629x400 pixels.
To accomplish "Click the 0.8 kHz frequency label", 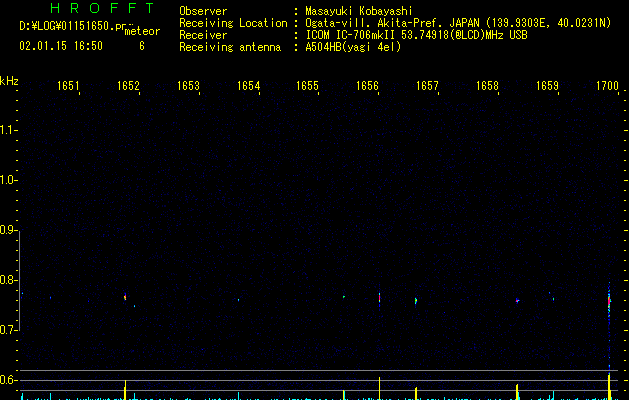I will 8,280.
